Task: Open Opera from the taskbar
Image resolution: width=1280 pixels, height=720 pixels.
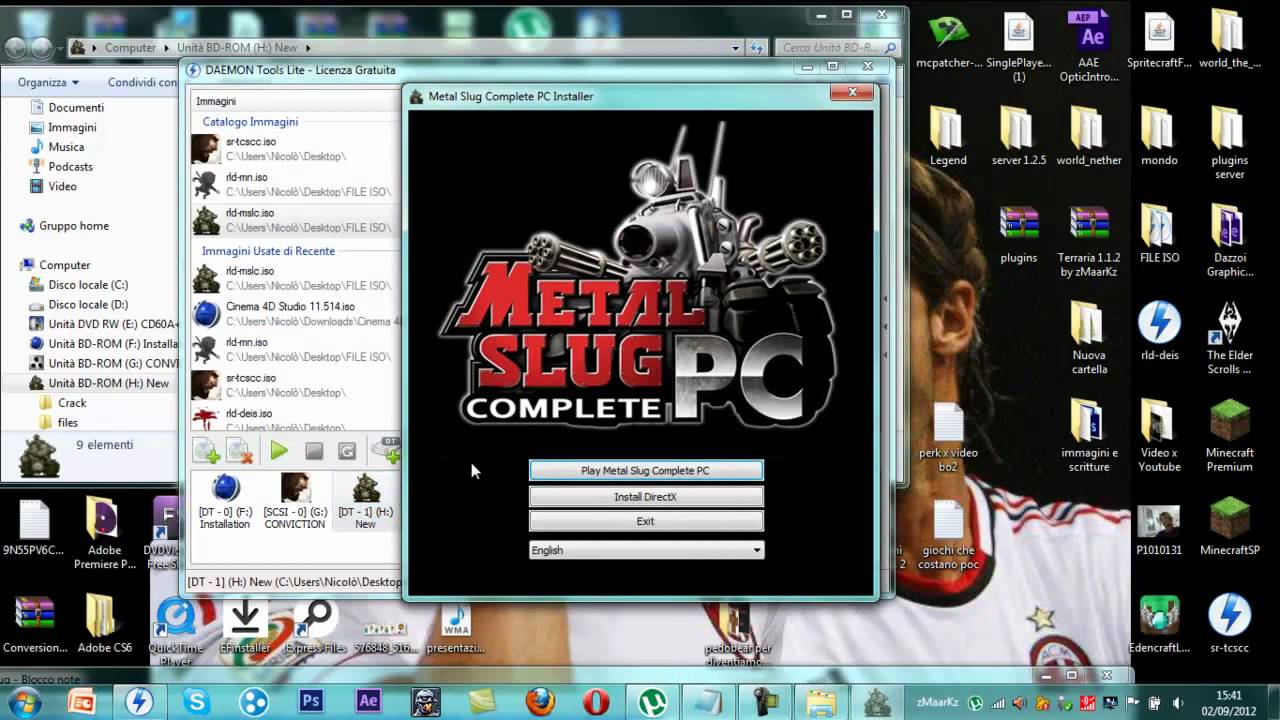Action: click(597, 701)
